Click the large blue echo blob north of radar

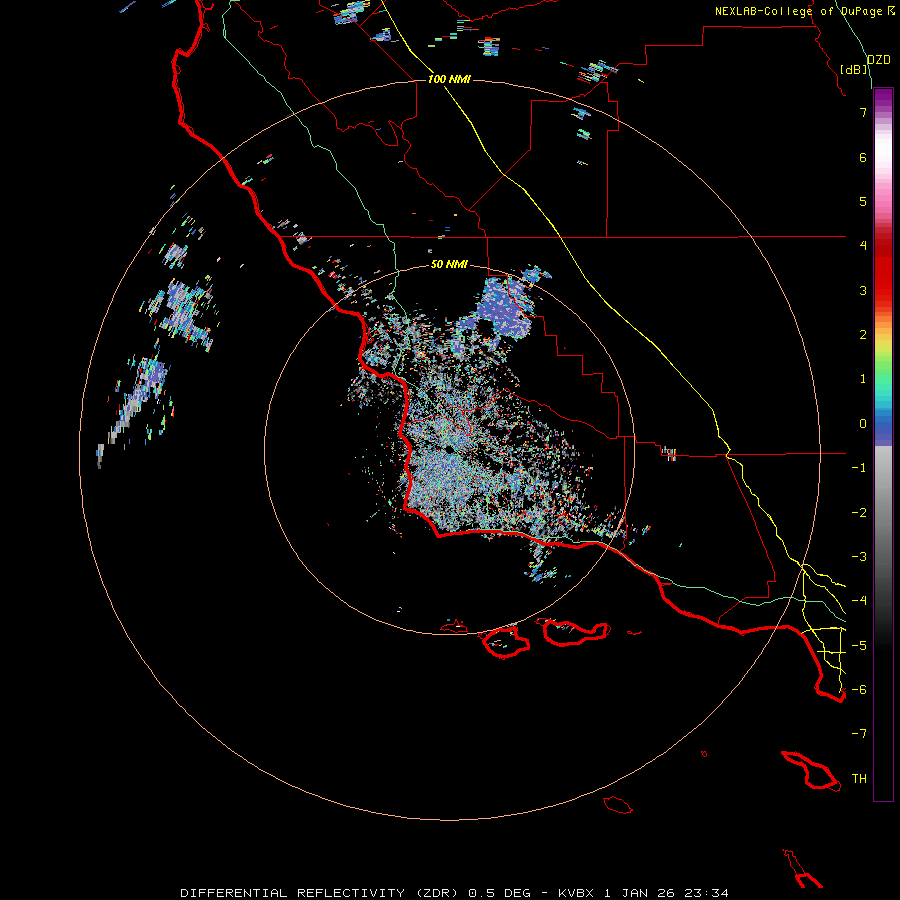click(505, 307)
